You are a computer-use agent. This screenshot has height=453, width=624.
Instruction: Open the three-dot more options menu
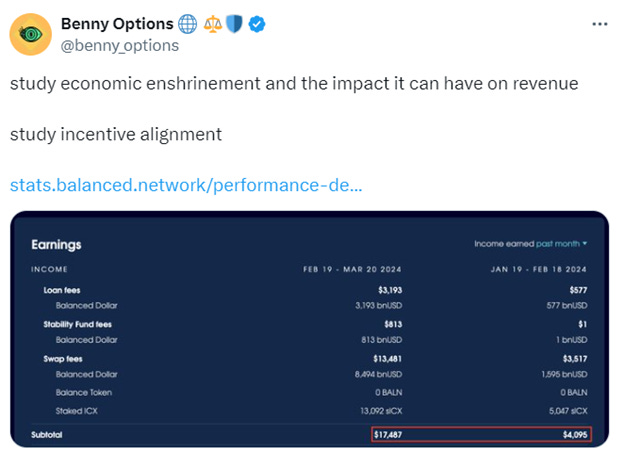pyautogui.click(x=600, y=24)
